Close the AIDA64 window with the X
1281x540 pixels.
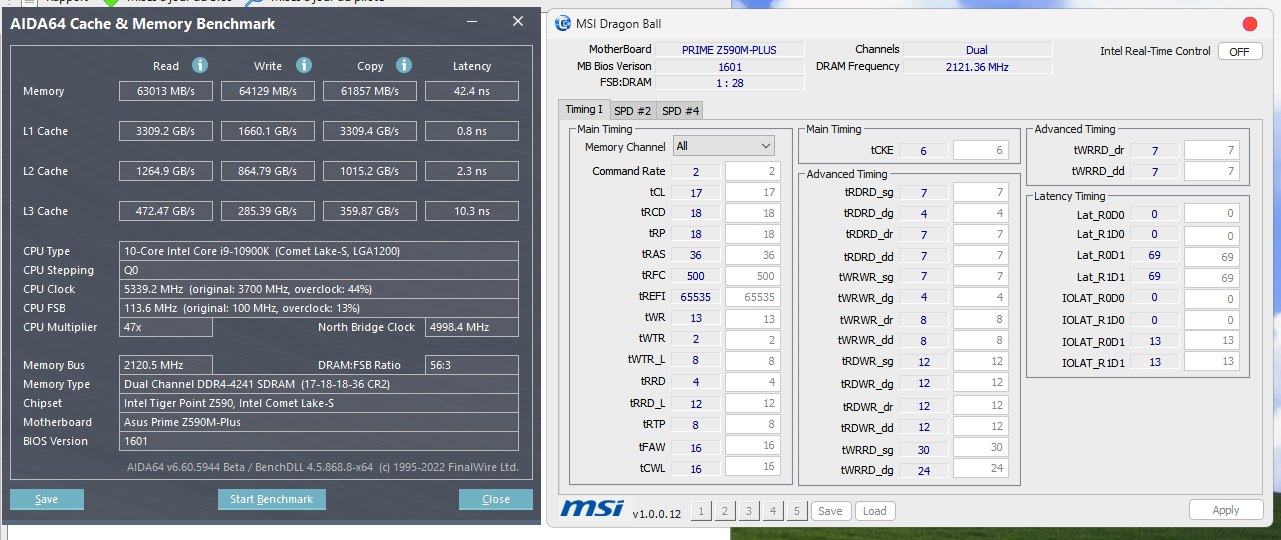click(517, 22)
